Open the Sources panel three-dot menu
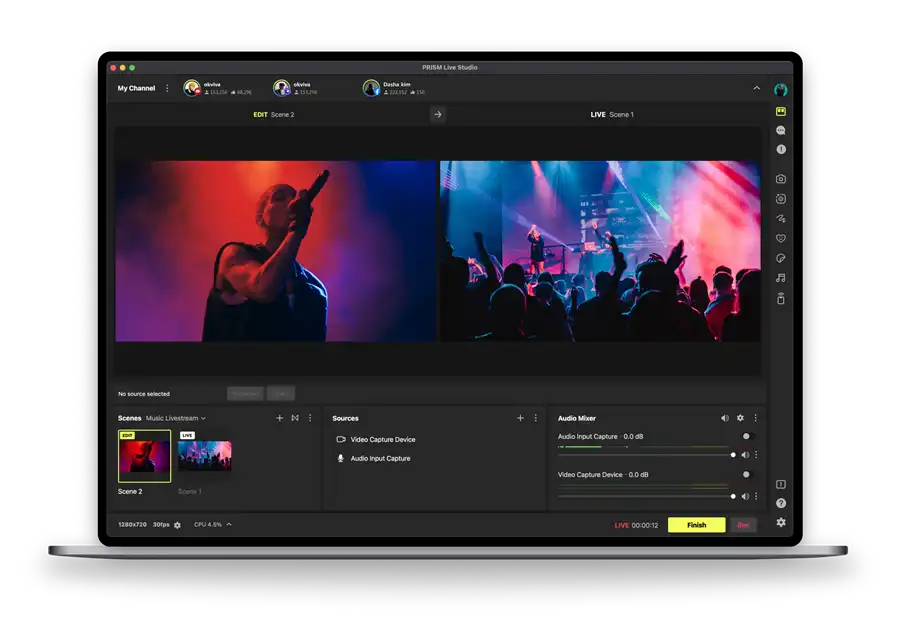The height and width of the screenshot is (643, 900). (x=535, y=418)
